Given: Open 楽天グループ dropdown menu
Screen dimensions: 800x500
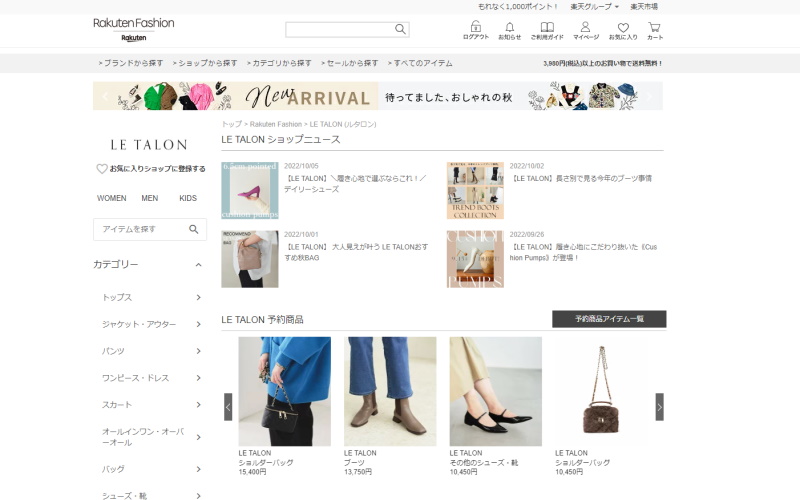Looking at the screenshot, I should [594, 7].
